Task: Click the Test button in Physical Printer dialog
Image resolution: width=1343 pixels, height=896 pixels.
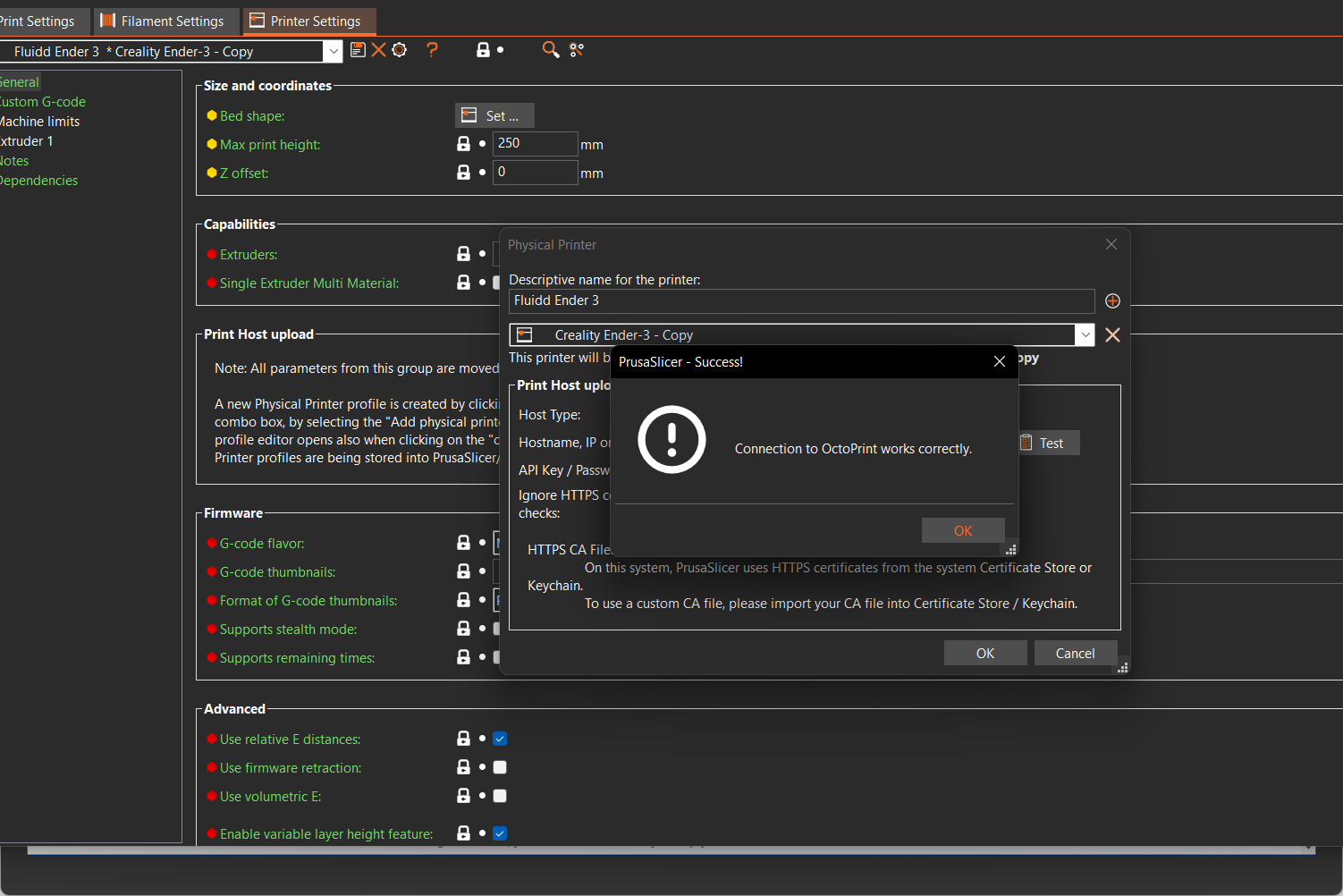Action: (x=1048, y=443)
